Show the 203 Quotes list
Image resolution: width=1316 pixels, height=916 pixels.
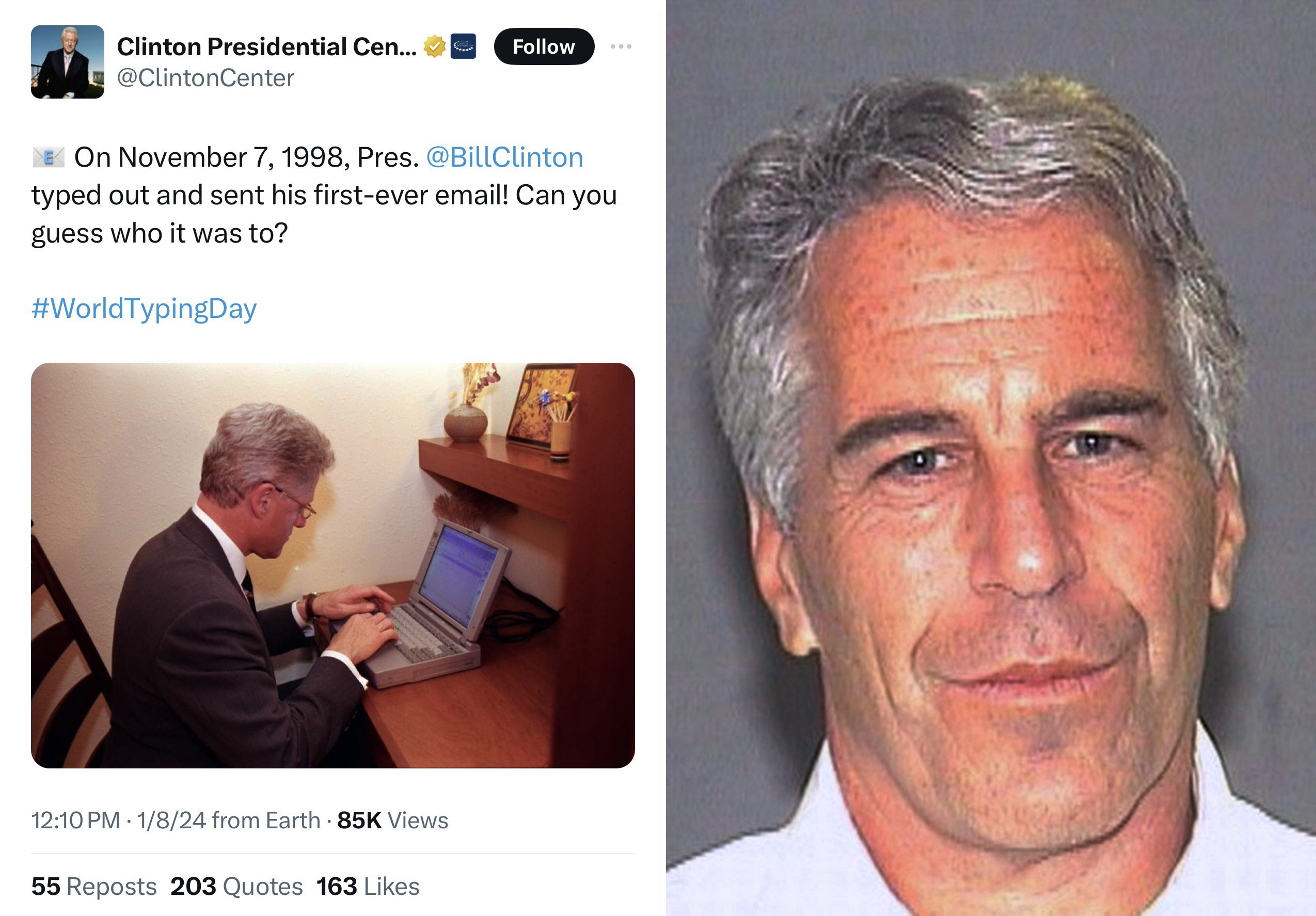pyautogui.click(x=236, y=886)
